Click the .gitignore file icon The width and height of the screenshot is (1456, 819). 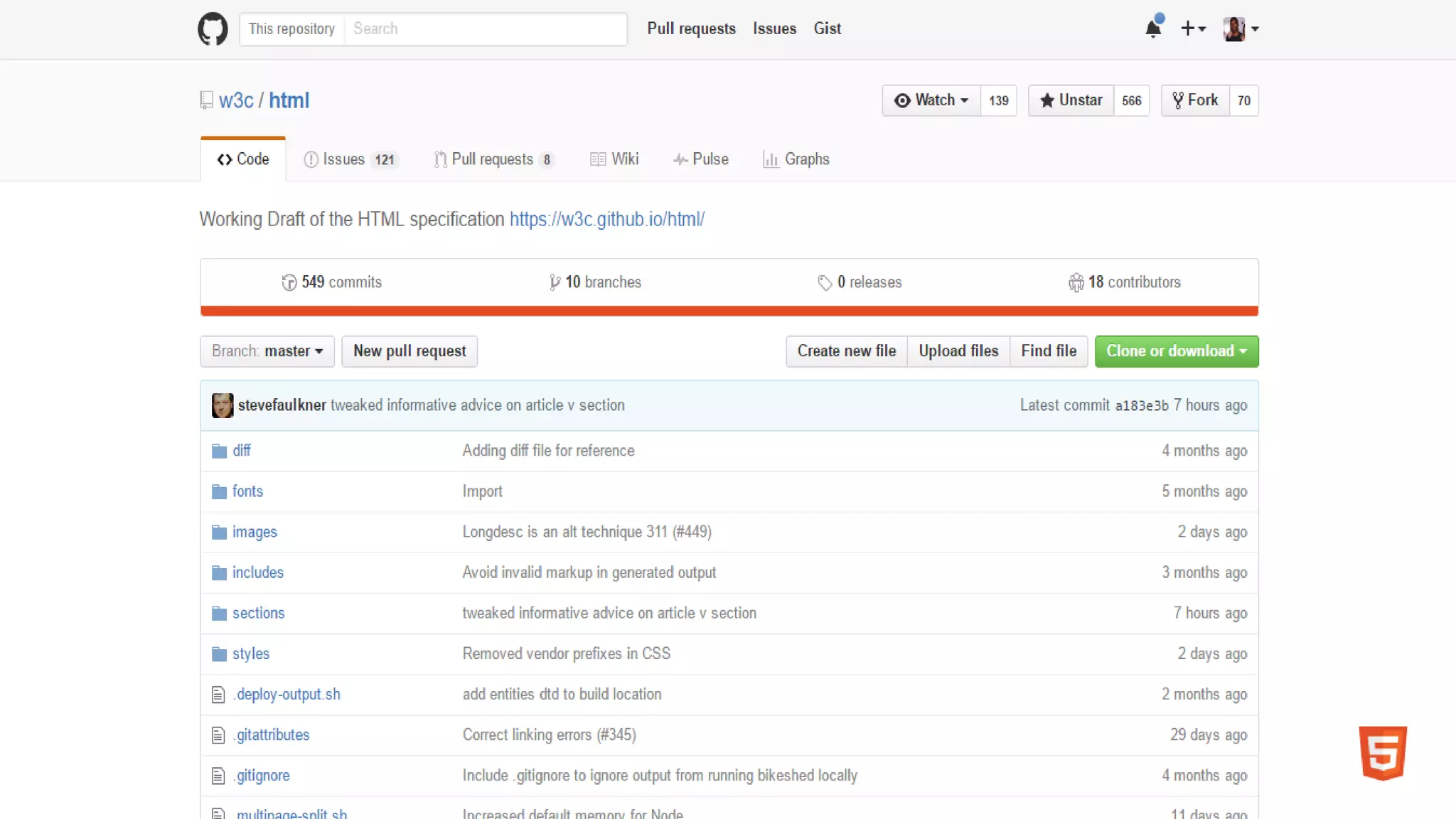(x=218, y=776)
